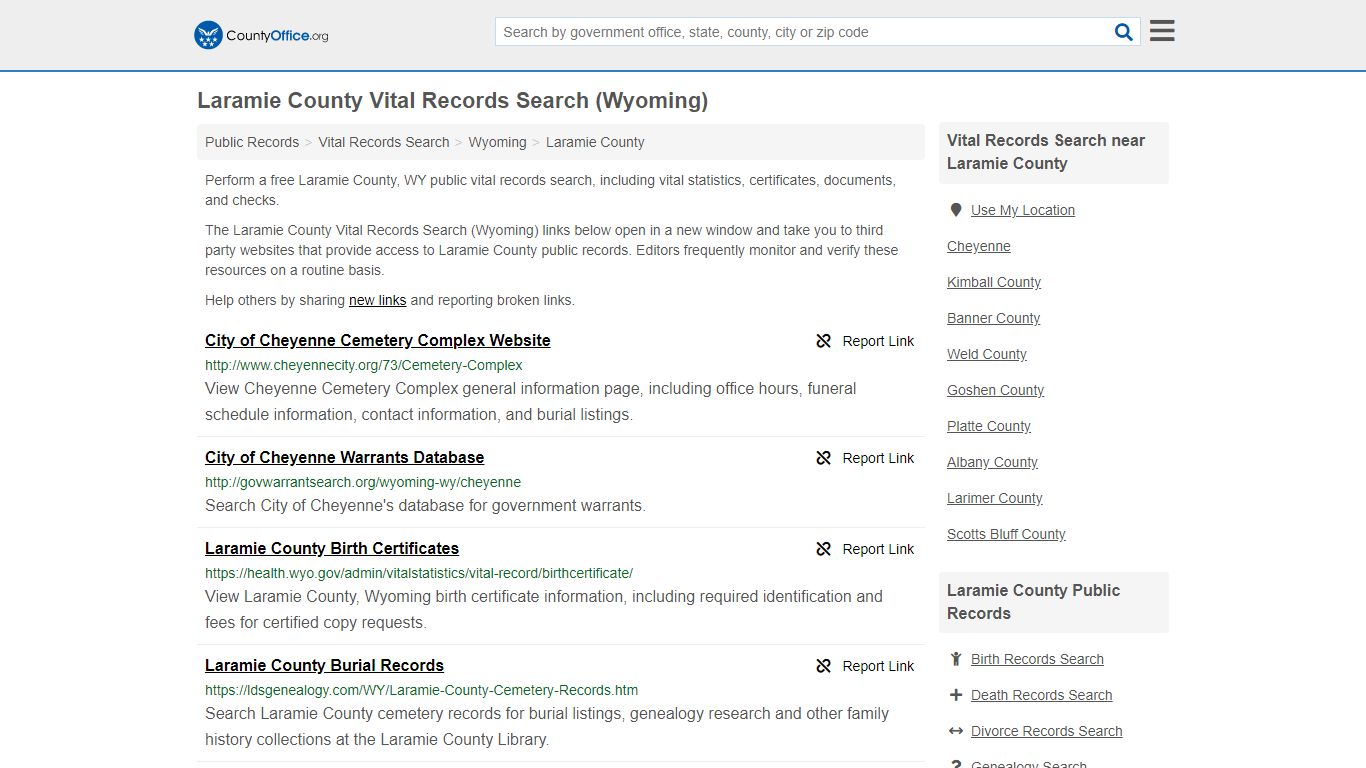Open the cheyennecity.org Cemetery-Complex URL

tap(364, 365)
